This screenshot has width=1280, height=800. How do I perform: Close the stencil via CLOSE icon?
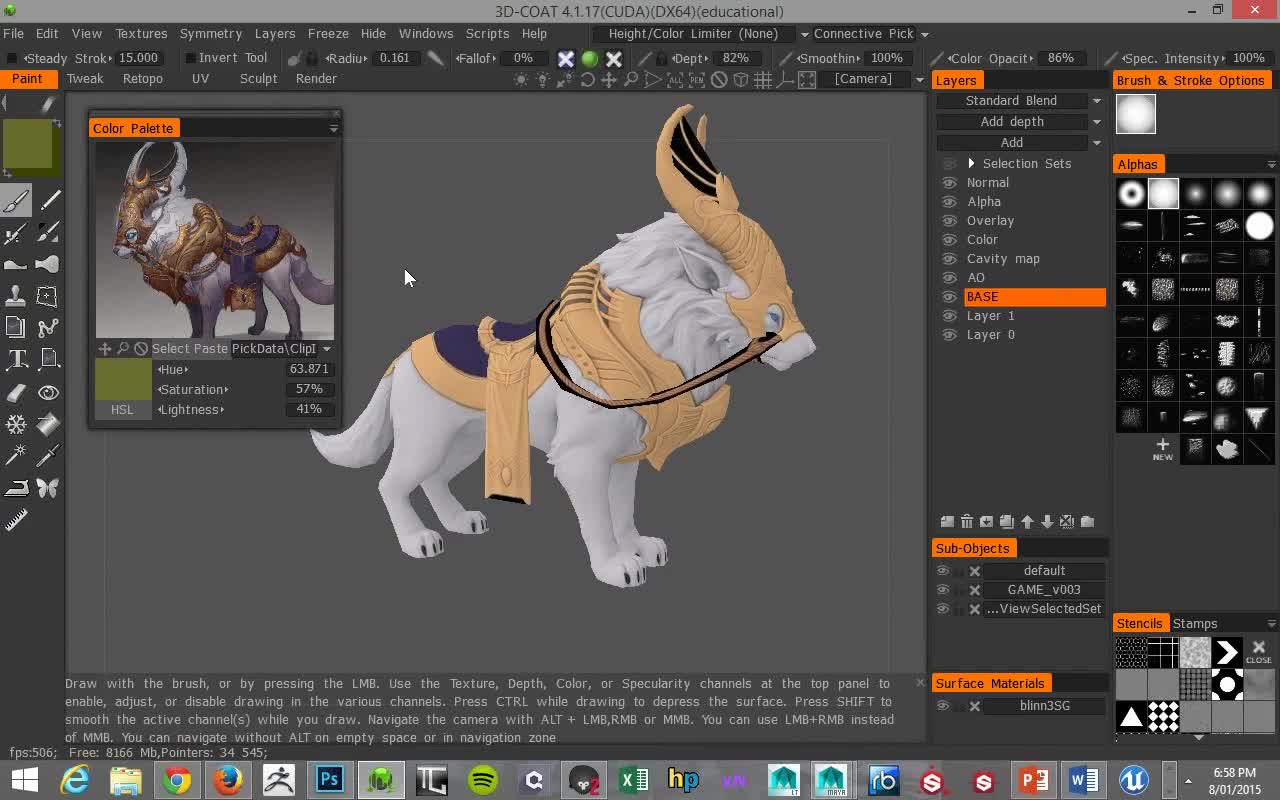[x=1259, y=652]
